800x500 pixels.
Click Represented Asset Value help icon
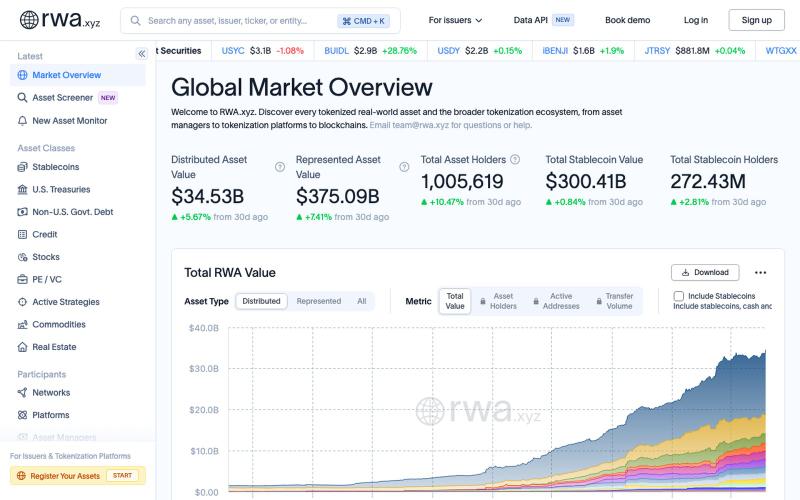click(x=404, y=167)
